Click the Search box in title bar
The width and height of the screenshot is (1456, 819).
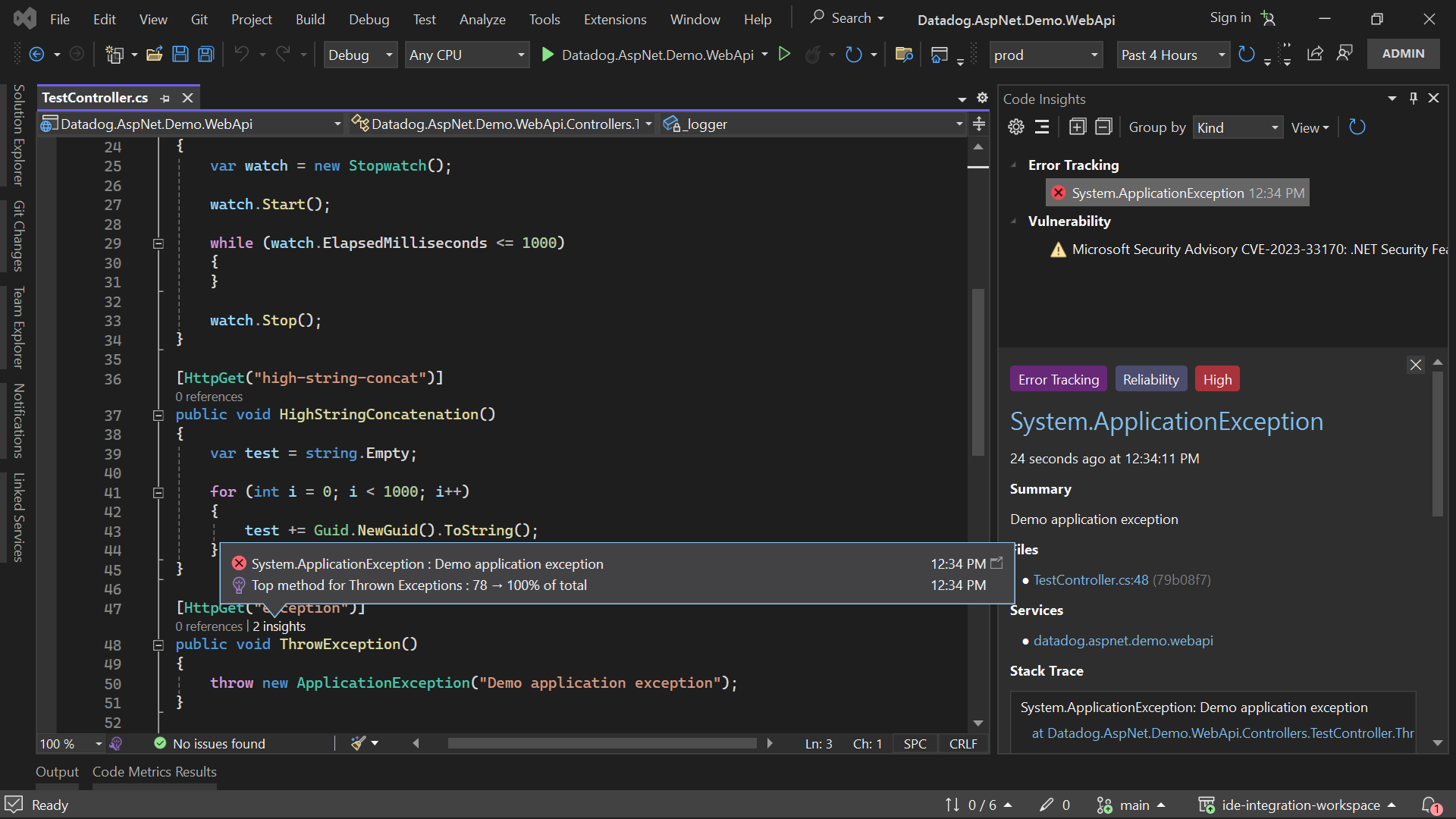[x=846, y=17]
